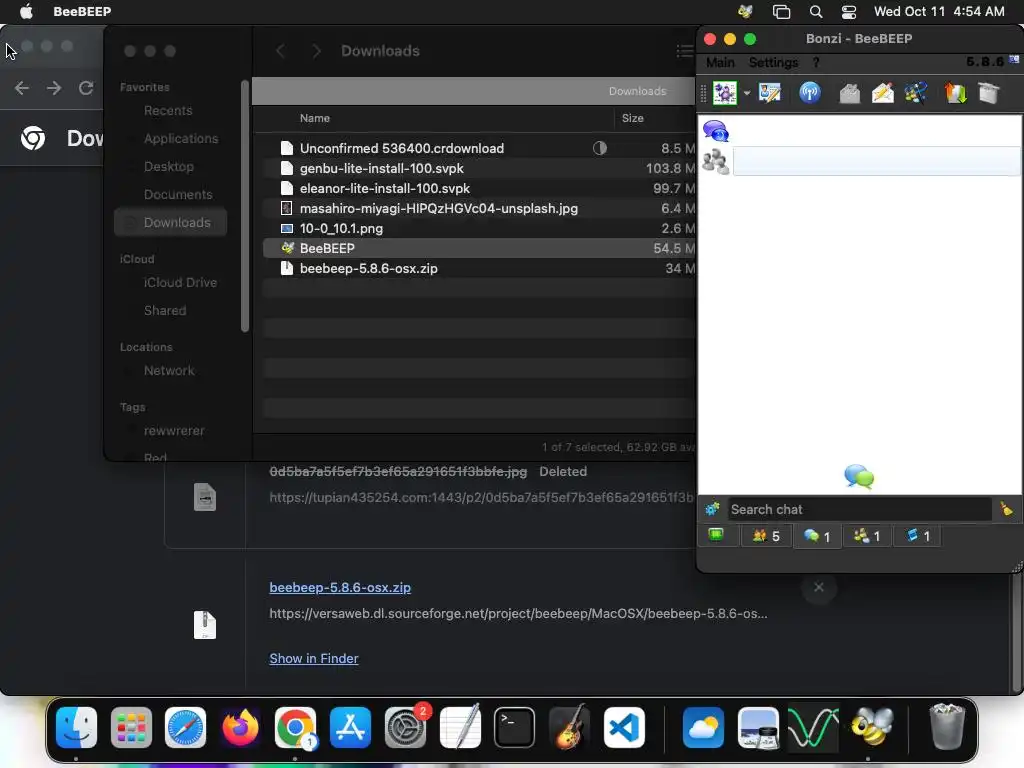The width and height of the screenshot is (1024, 768).
Task: Open the ? help menu in BeeBEEP
Action: click(816, 63)
